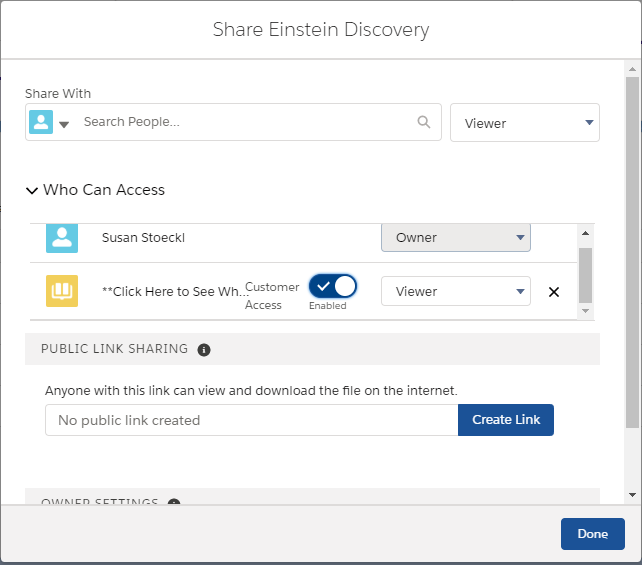Viewport: 642px width, 565px height.
Task: Click Susan Stoeckl's user avatar icon
Action: point(62,238)
